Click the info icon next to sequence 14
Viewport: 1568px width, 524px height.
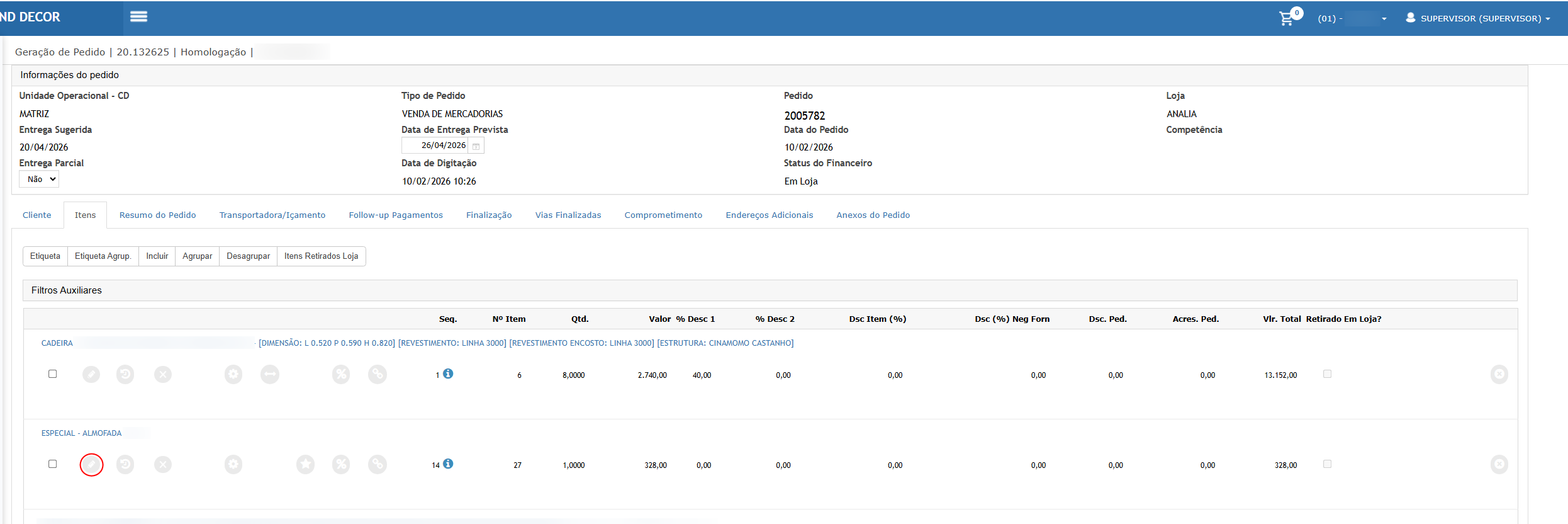448,464
